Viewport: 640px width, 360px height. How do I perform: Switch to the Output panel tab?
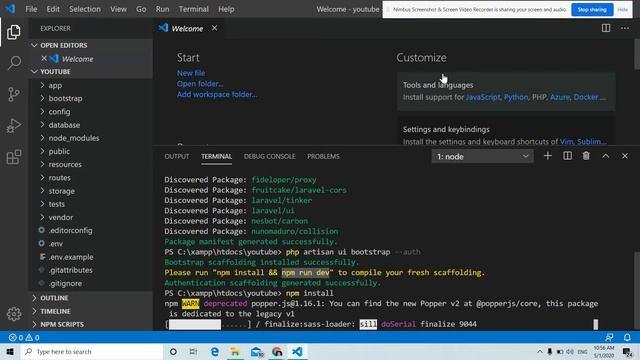point(177,156)
